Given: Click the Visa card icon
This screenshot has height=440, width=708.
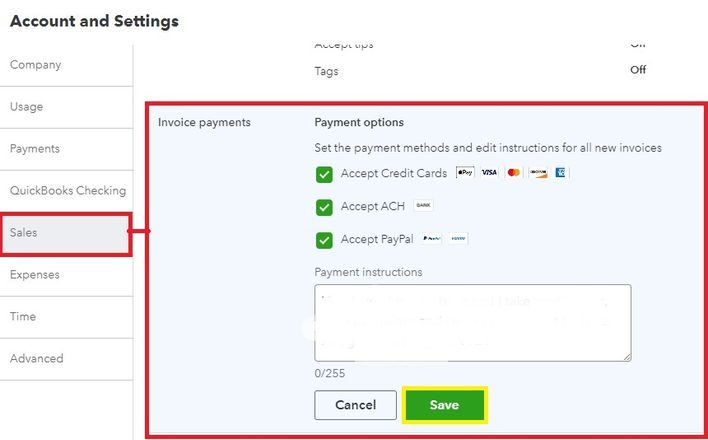Looking at the screenshot, I should pos(489,173).
